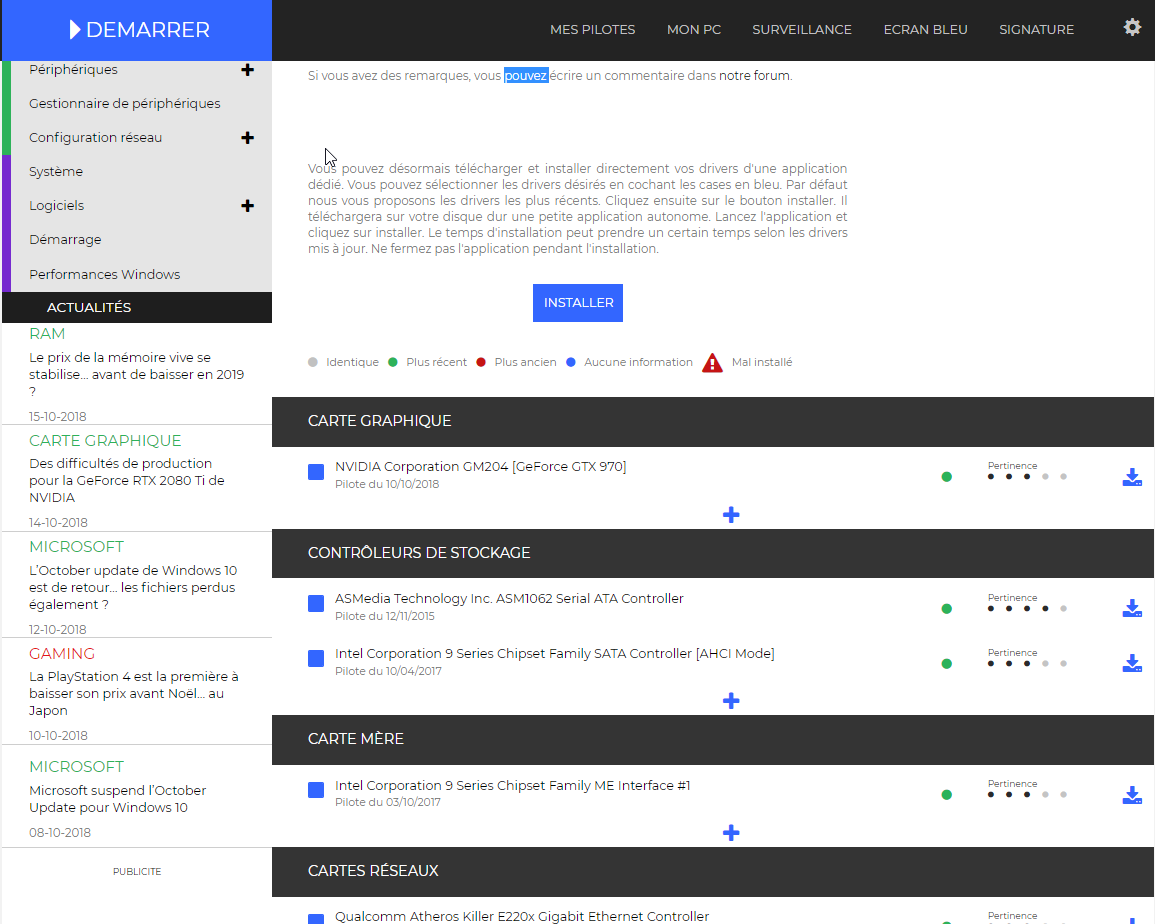Select the Intel ME Interface #1 checkbox
Screen dimensions: 1155x924
[x=316, y=790]
